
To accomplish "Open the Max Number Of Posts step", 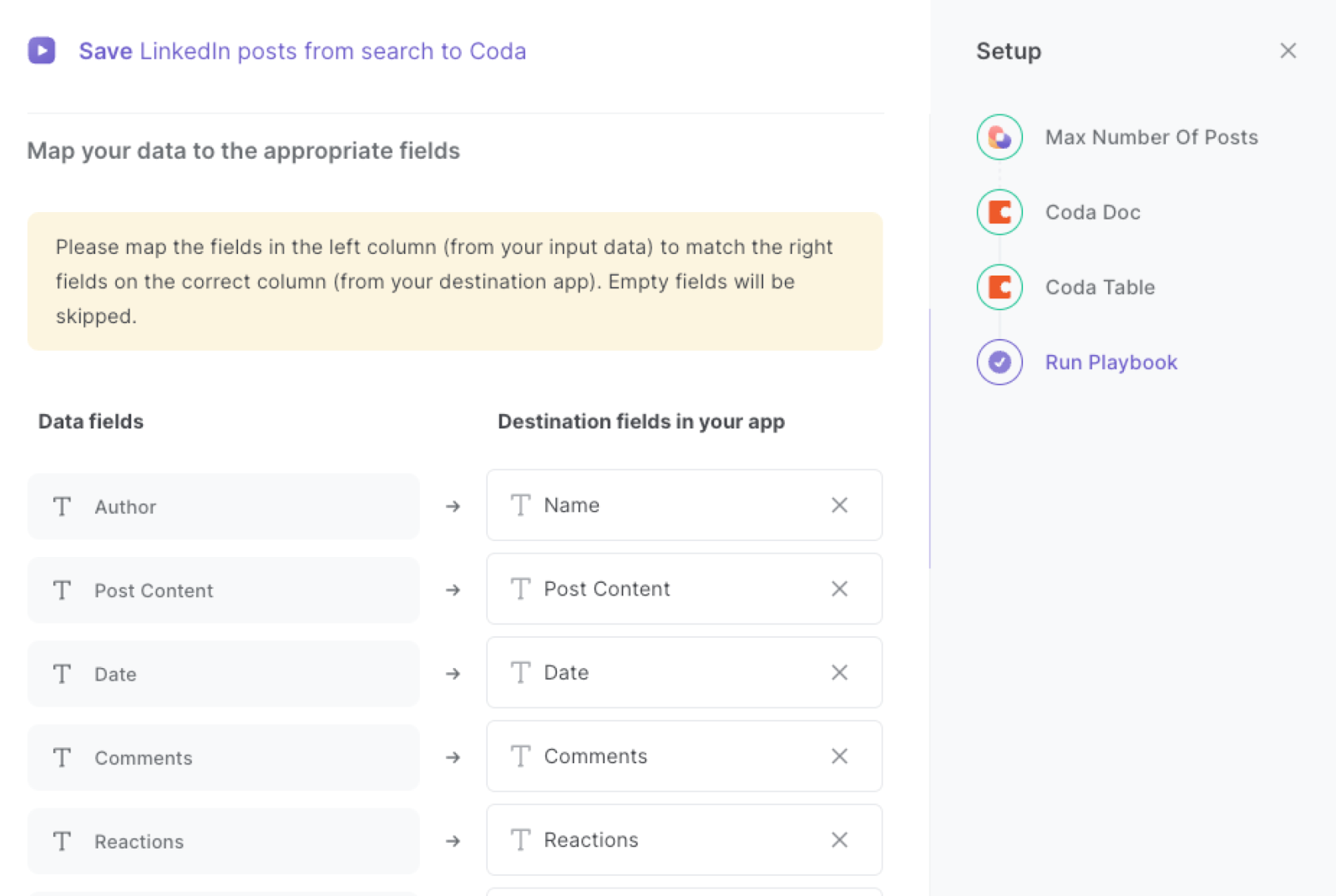I will (1151, 137).
